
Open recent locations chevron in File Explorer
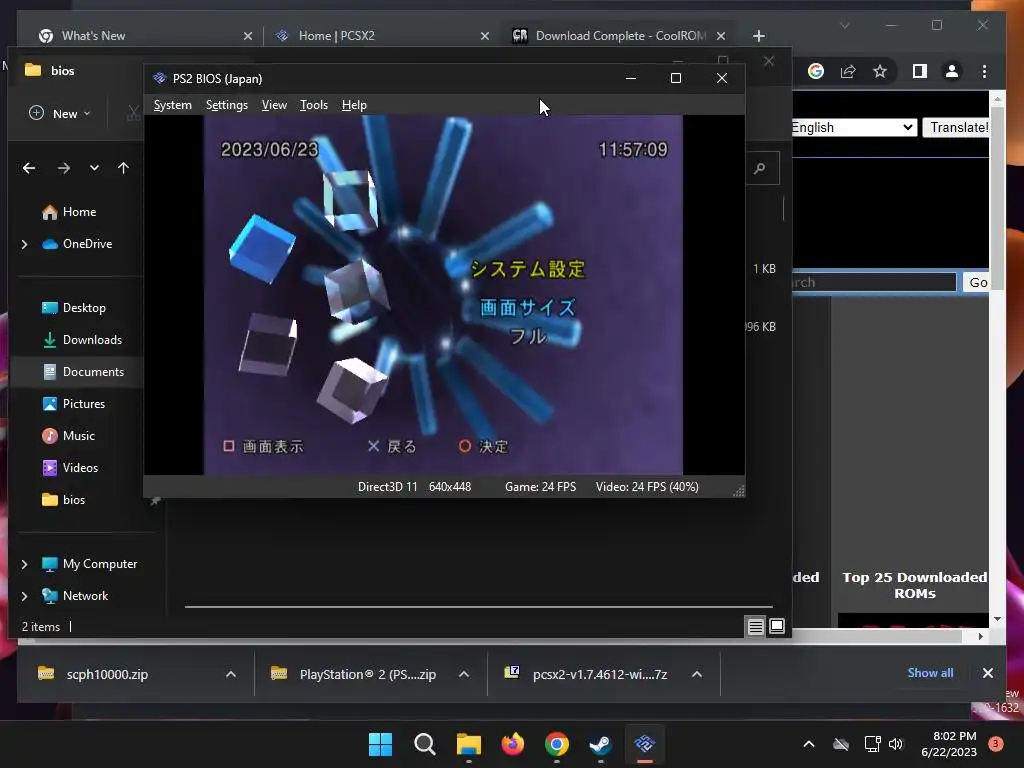tap(95, 168)
